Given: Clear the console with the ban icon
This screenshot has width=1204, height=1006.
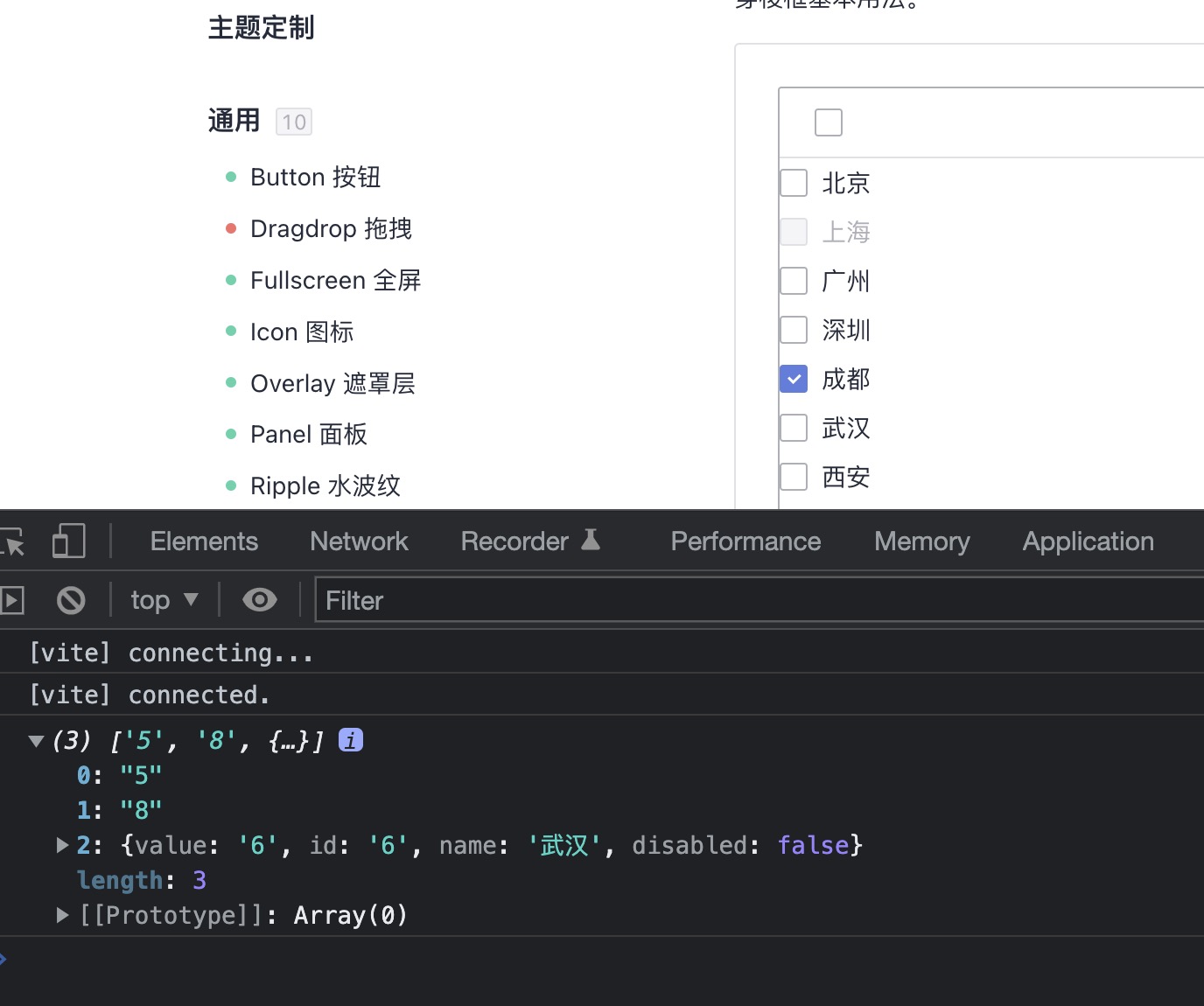Looking at the screenshot, I should coord(71,600).
